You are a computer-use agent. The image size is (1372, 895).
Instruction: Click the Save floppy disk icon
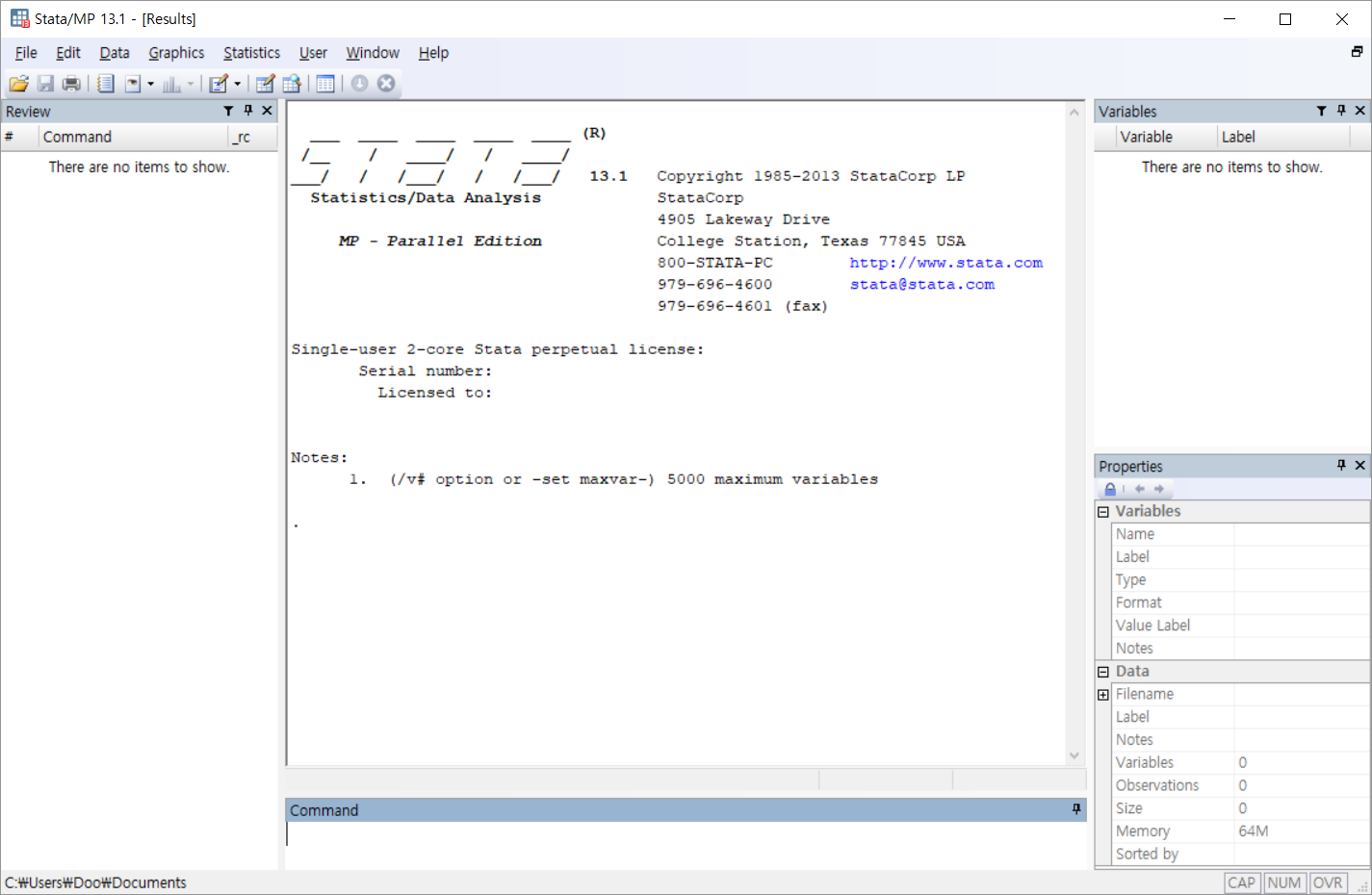[45, 84]
